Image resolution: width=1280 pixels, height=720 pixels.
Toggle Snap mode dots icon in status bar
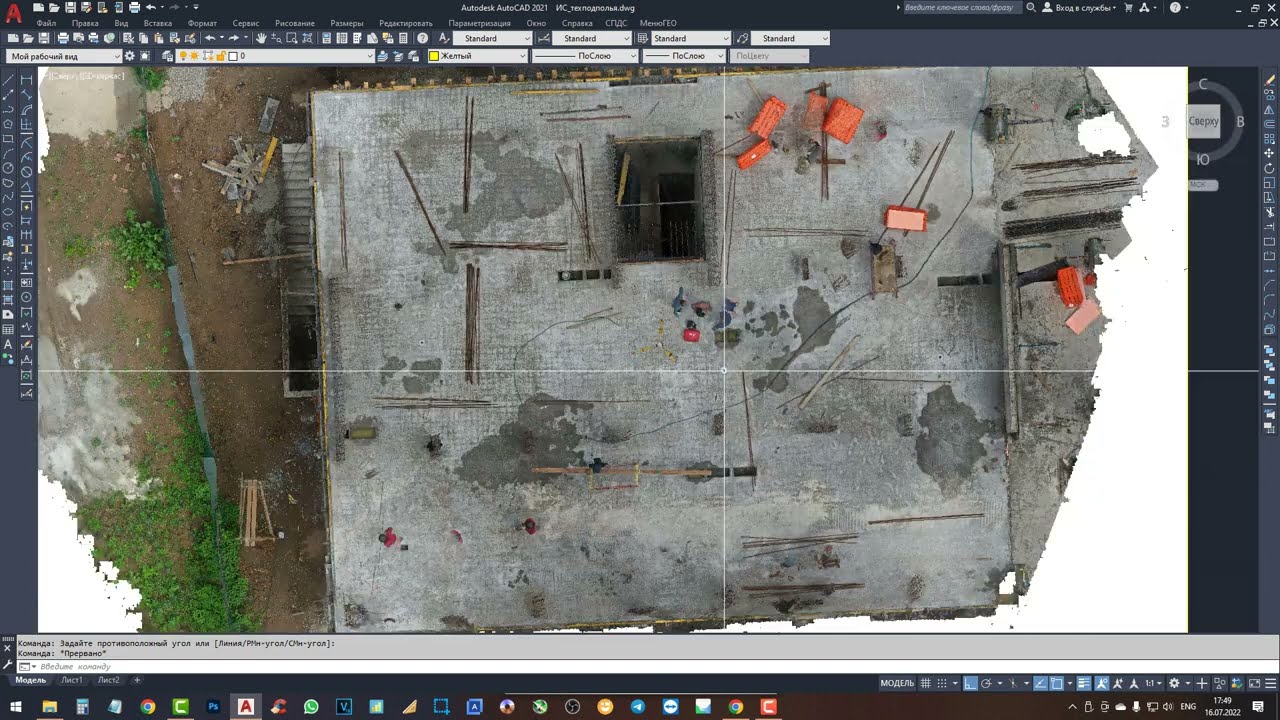(x=942, y=683)
